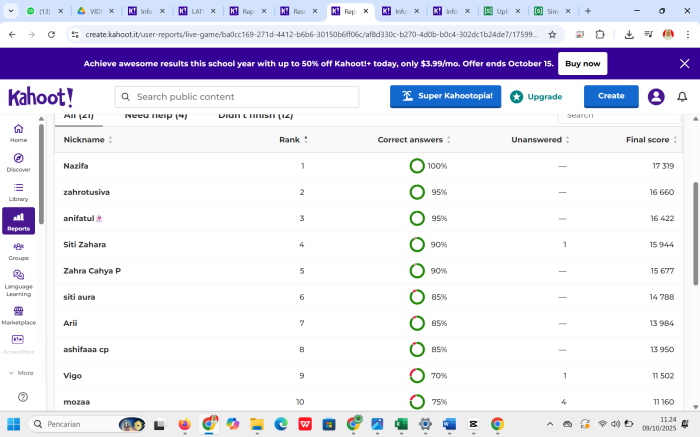Open Language Learning in sidebar

pyautogui.click(x=18, y=282)
